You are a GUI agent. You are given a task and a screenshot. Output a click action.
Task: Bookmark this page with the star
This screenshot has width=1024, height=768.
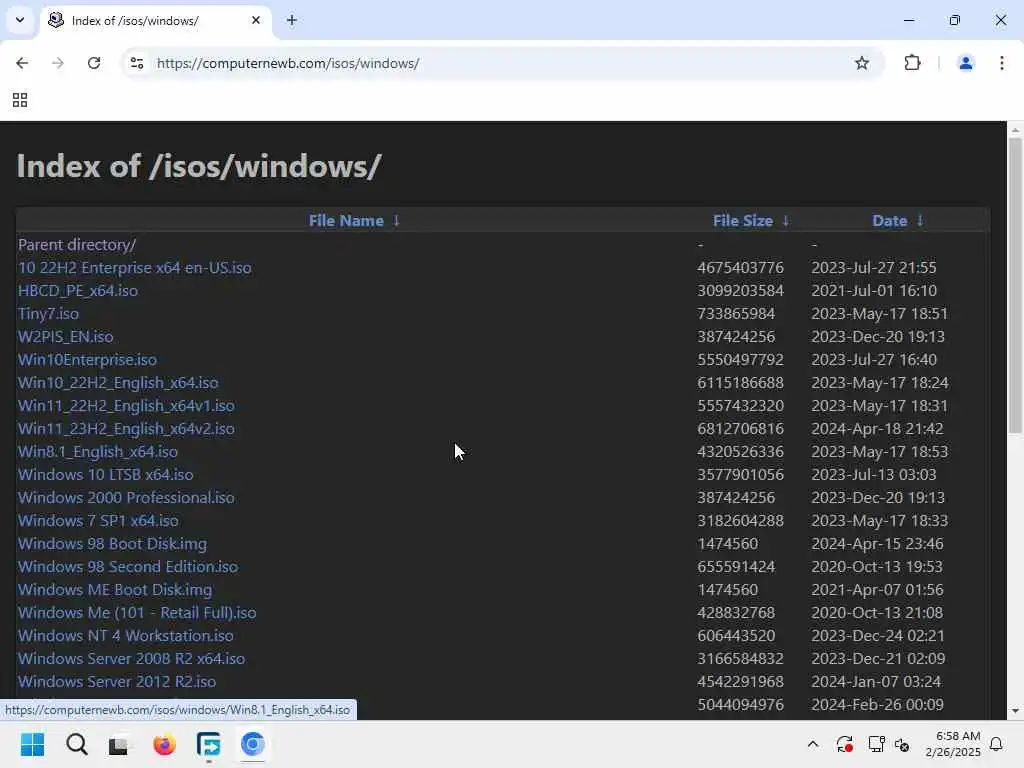[861, 63]
